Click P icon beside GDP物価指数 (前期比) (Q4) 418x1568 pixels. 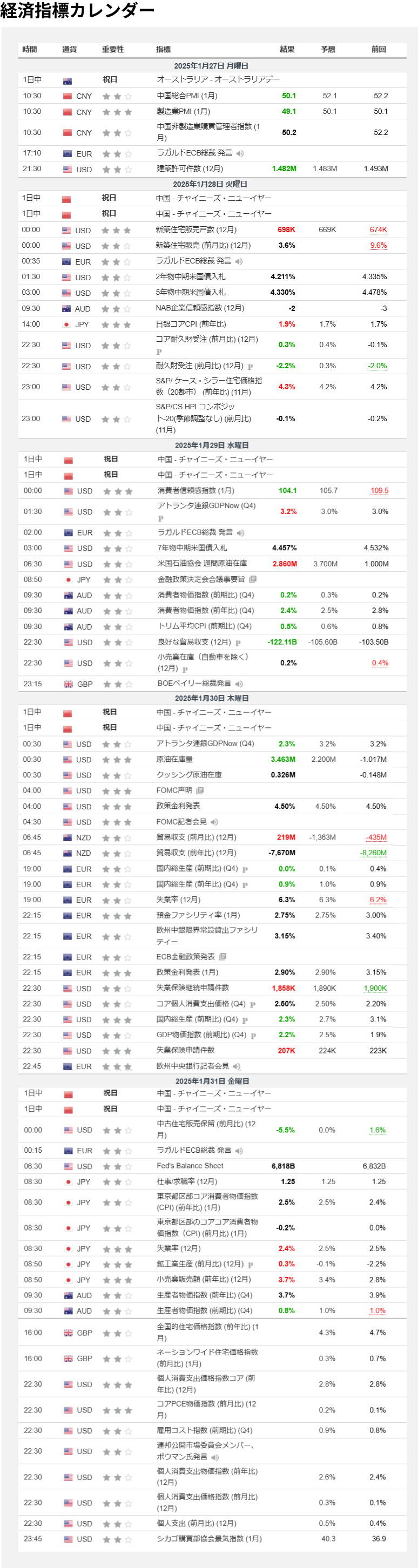[x=253, y=1036]
